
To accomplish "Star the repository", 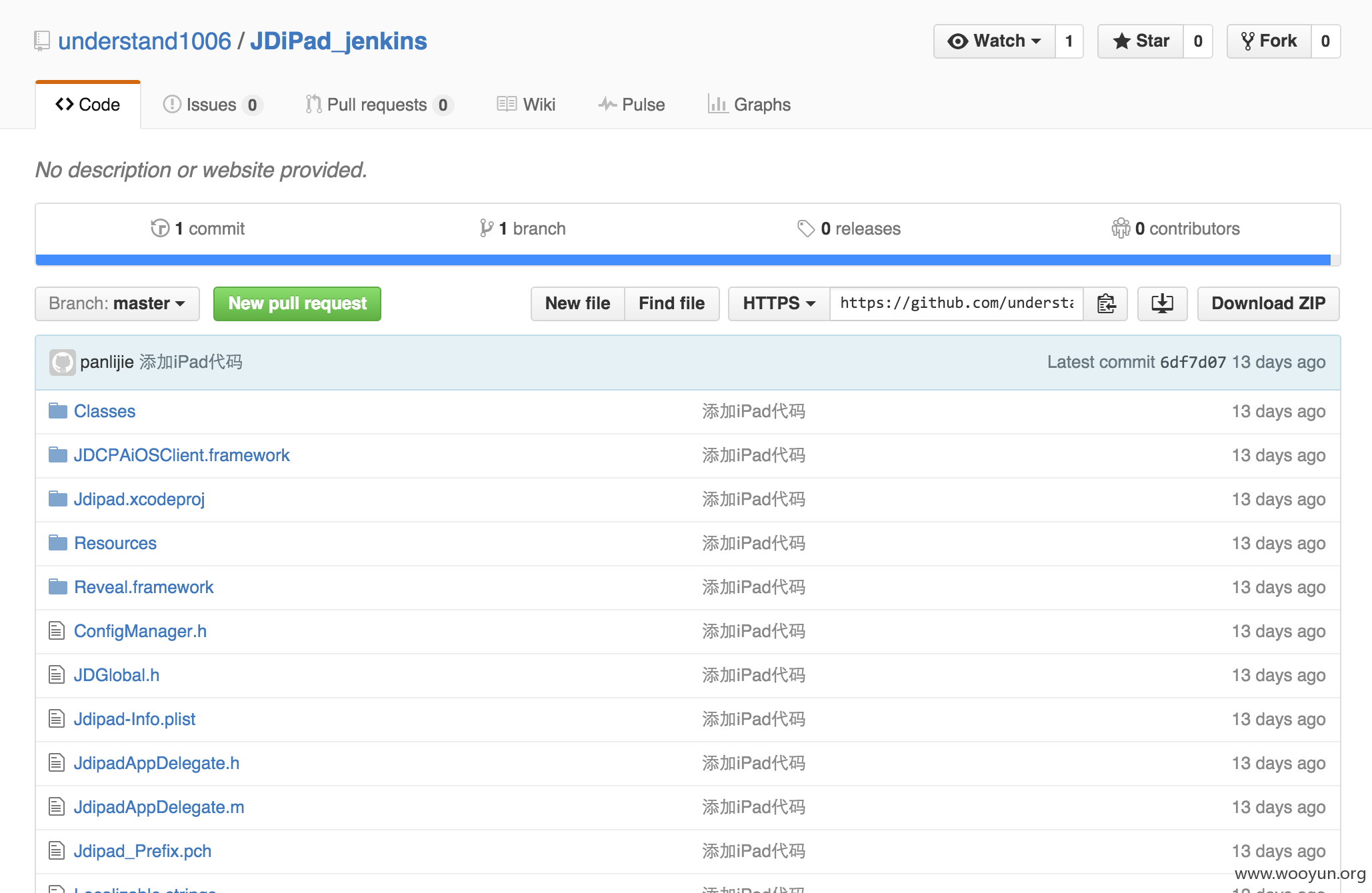I will (x=1141, y=41).
